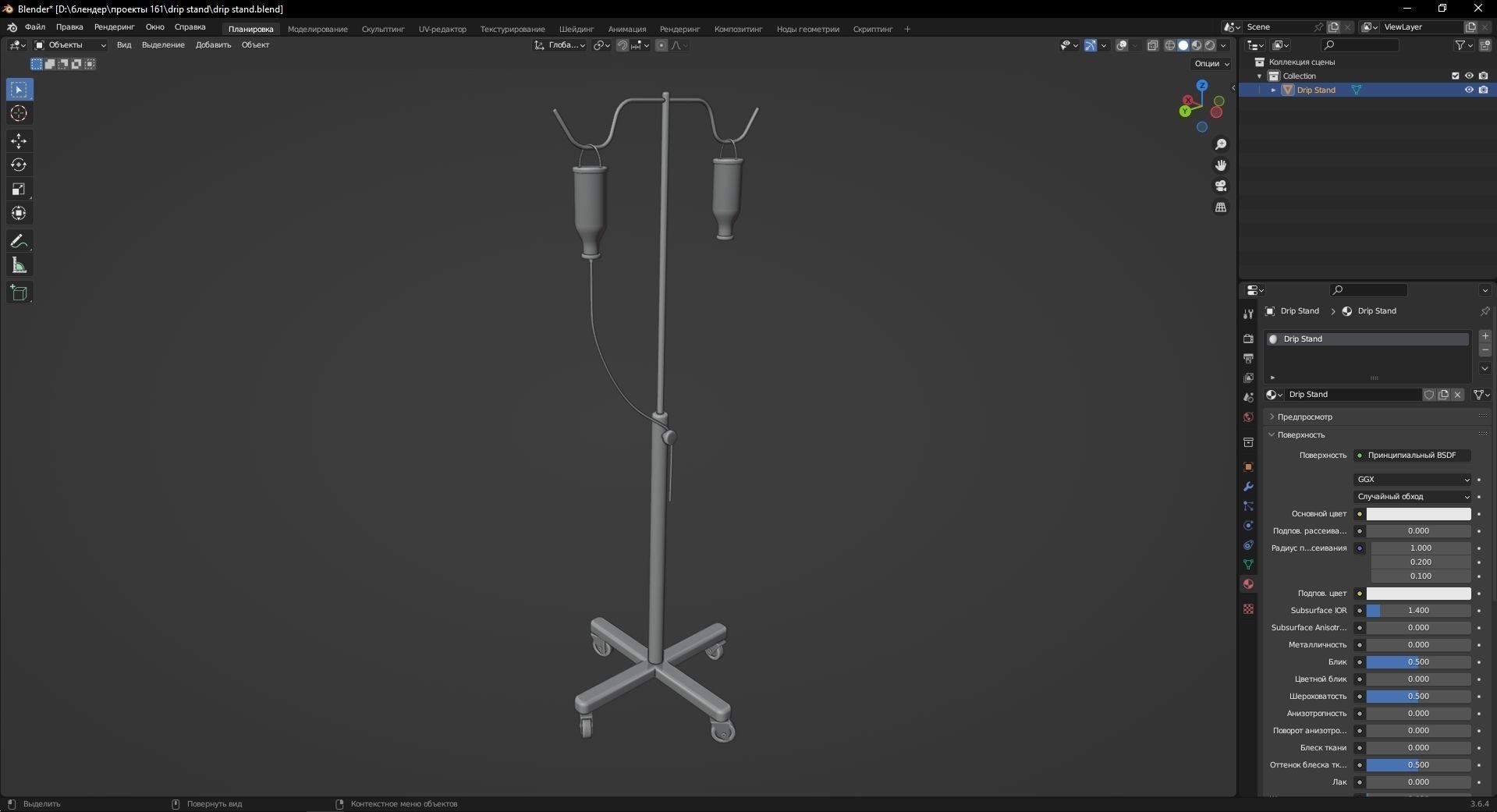Disable Collection in renders camera icon
The image size is (1497, 812).
coord(1483,76)
